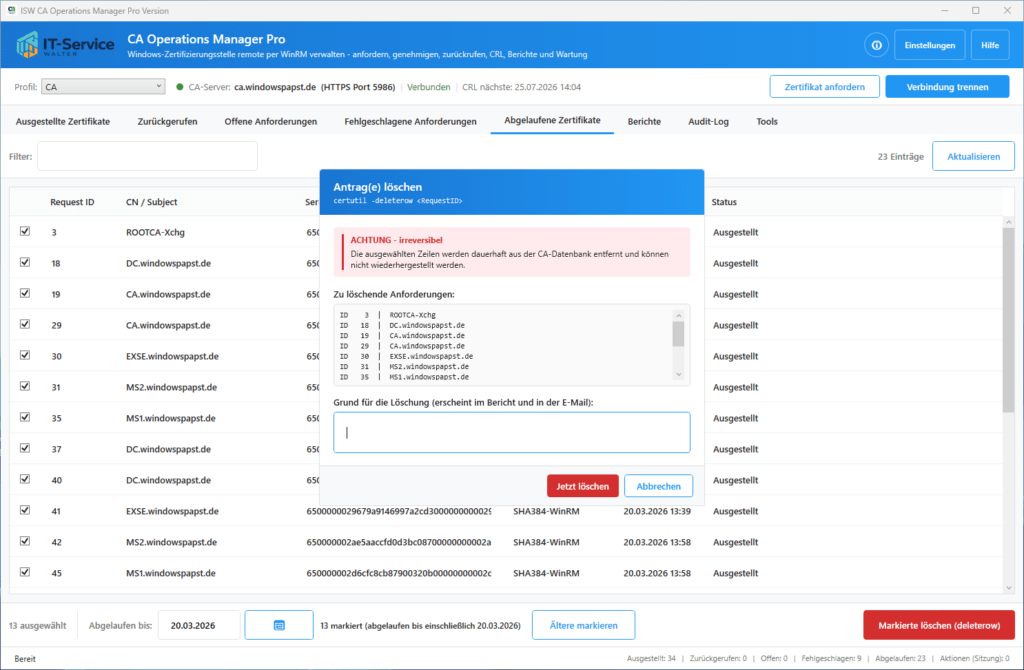This screenshot has width=1024, height=670.
Task: Select the EXSE.windowspapst.de cell in row 41
Action: point(172,511)
